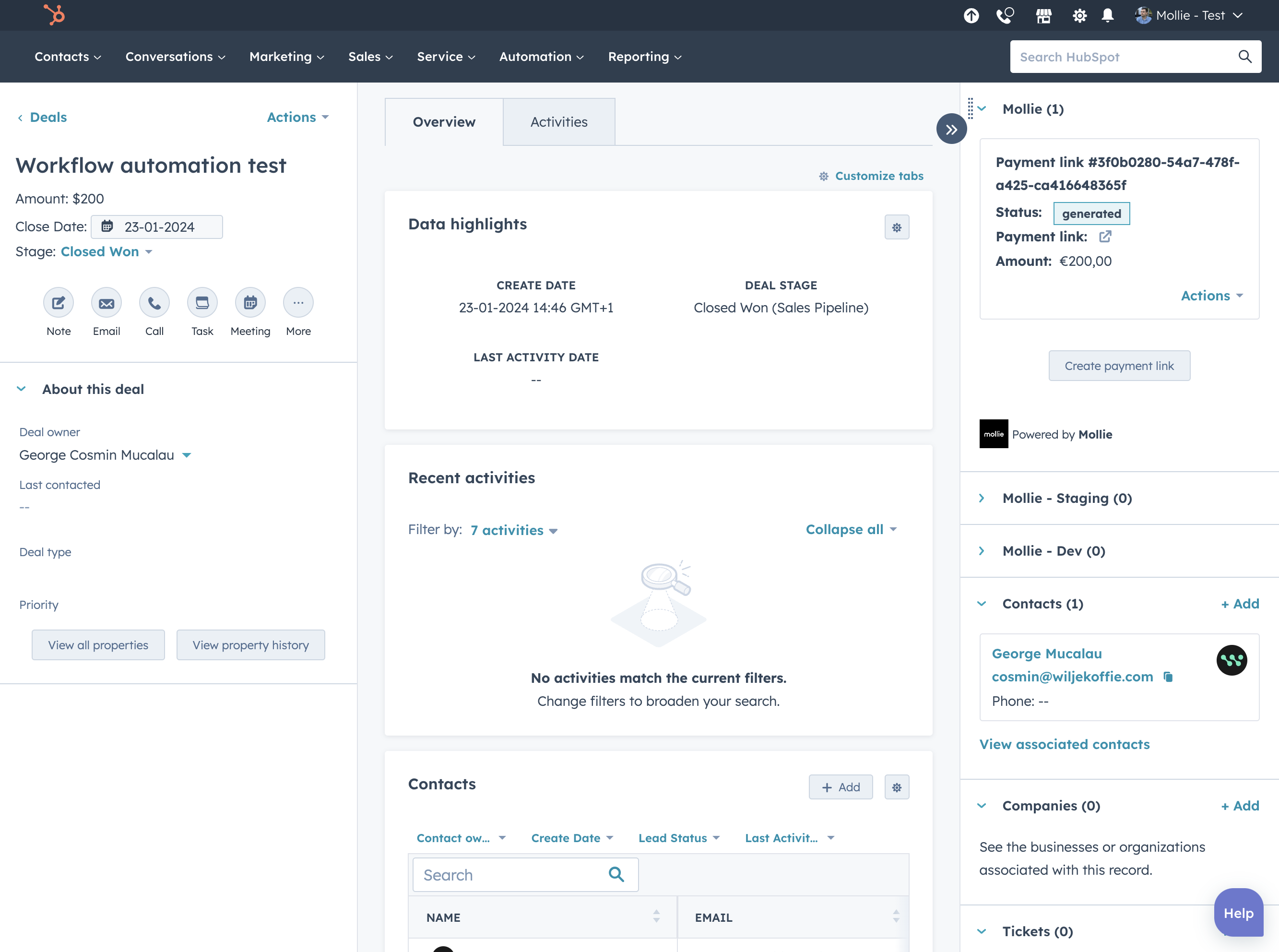The width and height of the screenshot is (1279, 952).
Task: Open the calling phone icon
Action: pyautogui.click(x=1006, y=15)
